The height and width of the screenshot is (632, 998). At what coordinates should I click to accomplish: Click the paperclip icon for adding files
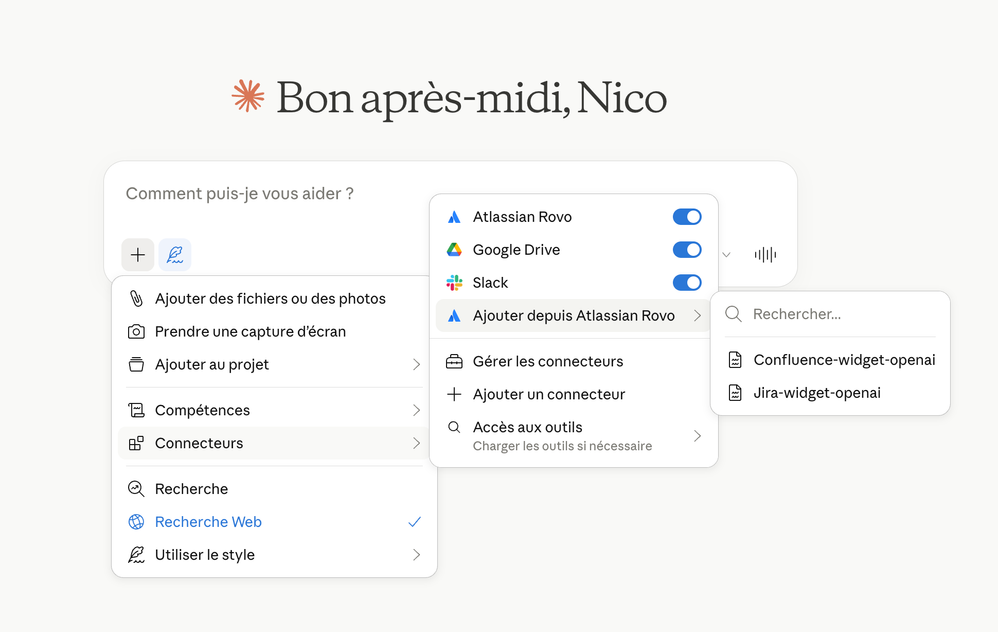(136, 298)
